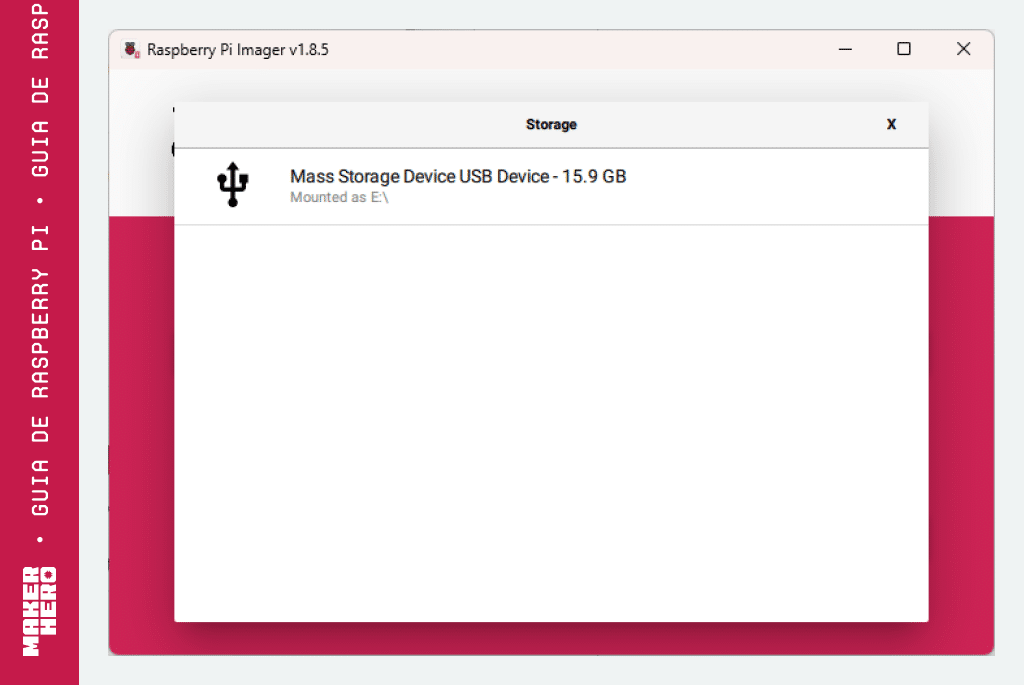Click the Raspberry Pi Imager logo in title bar
Viewport: 1024px width, 685px height.
[x=131, y=50]
